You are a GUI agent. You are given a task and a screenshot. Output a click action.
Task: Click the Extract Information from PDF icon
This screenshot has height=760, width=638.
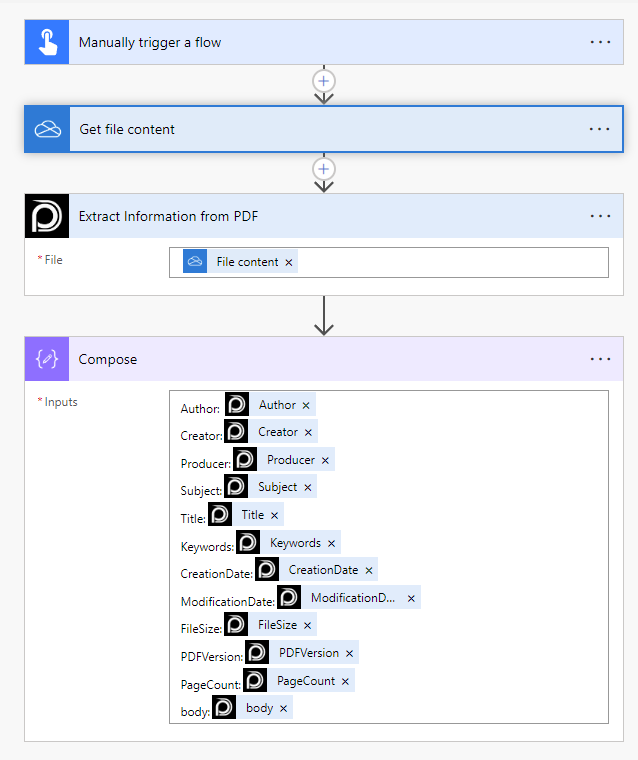point(47,216)
